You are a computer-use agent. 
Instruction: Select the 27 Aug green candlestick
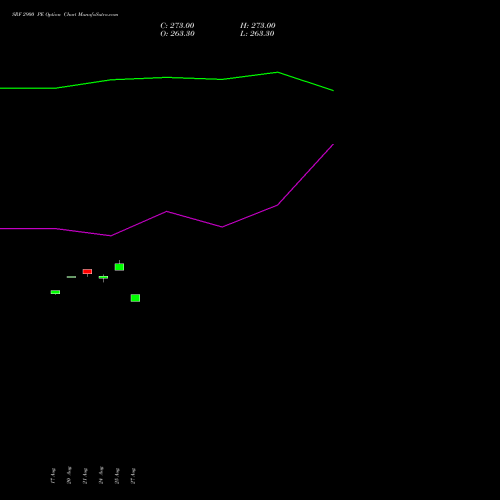(x=135, y=298)
